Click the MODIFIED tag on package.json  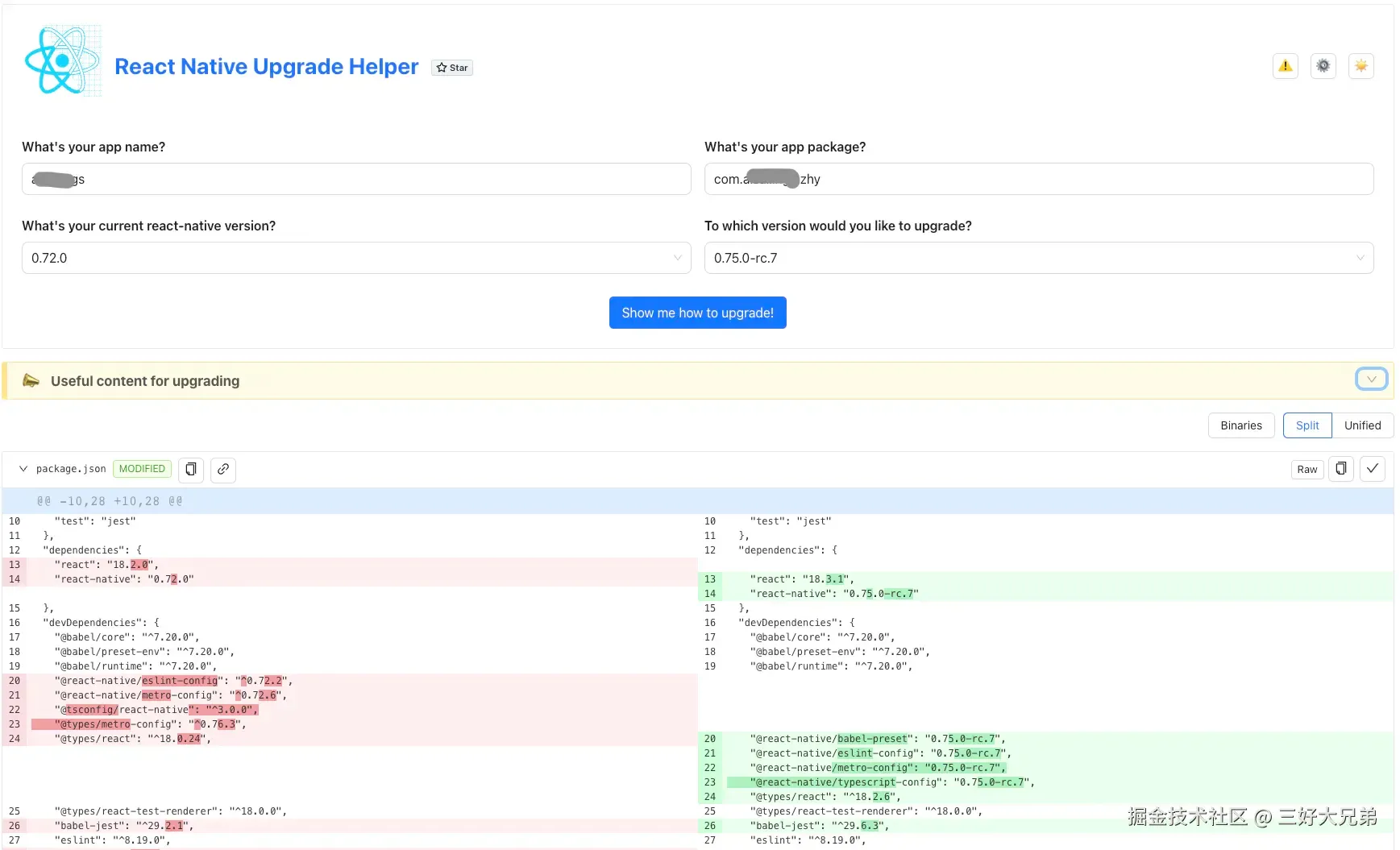tap(142, 469)
